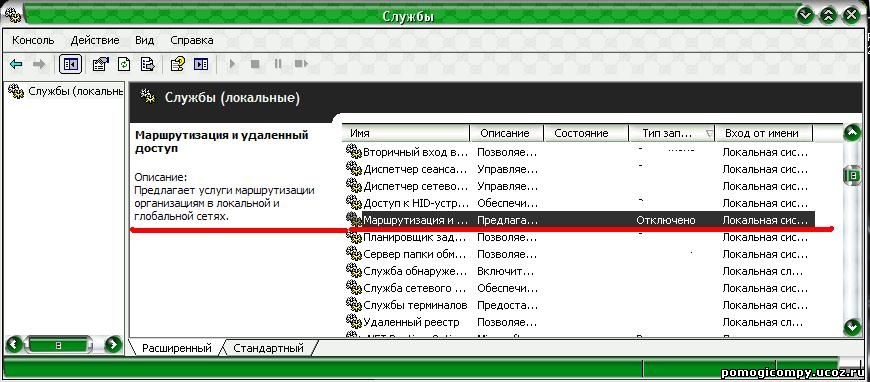
Task: Open the Вид menu
Action: (144, 40)
